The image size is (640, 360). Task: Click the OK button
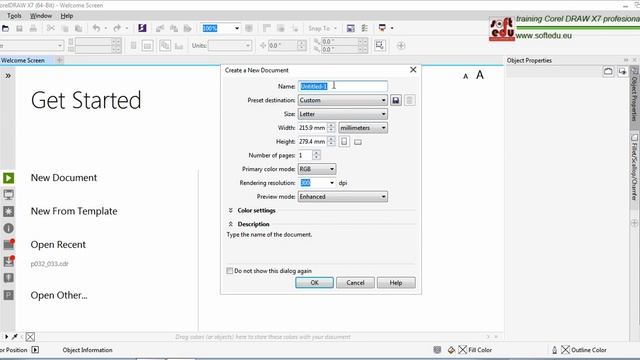pyautogui.click(x=314, y=282)
